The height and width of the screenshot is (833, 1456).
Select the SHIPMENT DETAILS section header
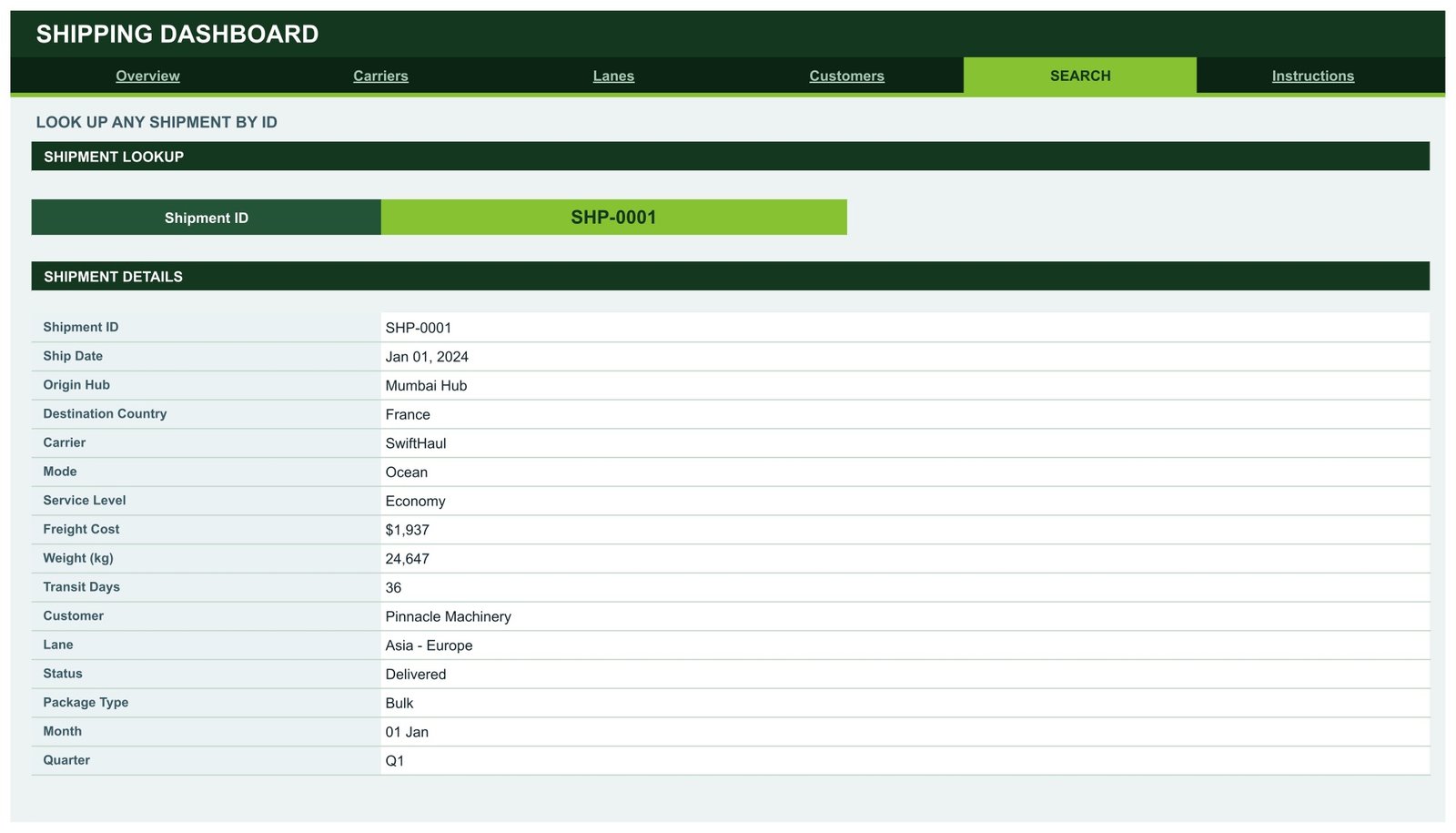pos(730,276)
